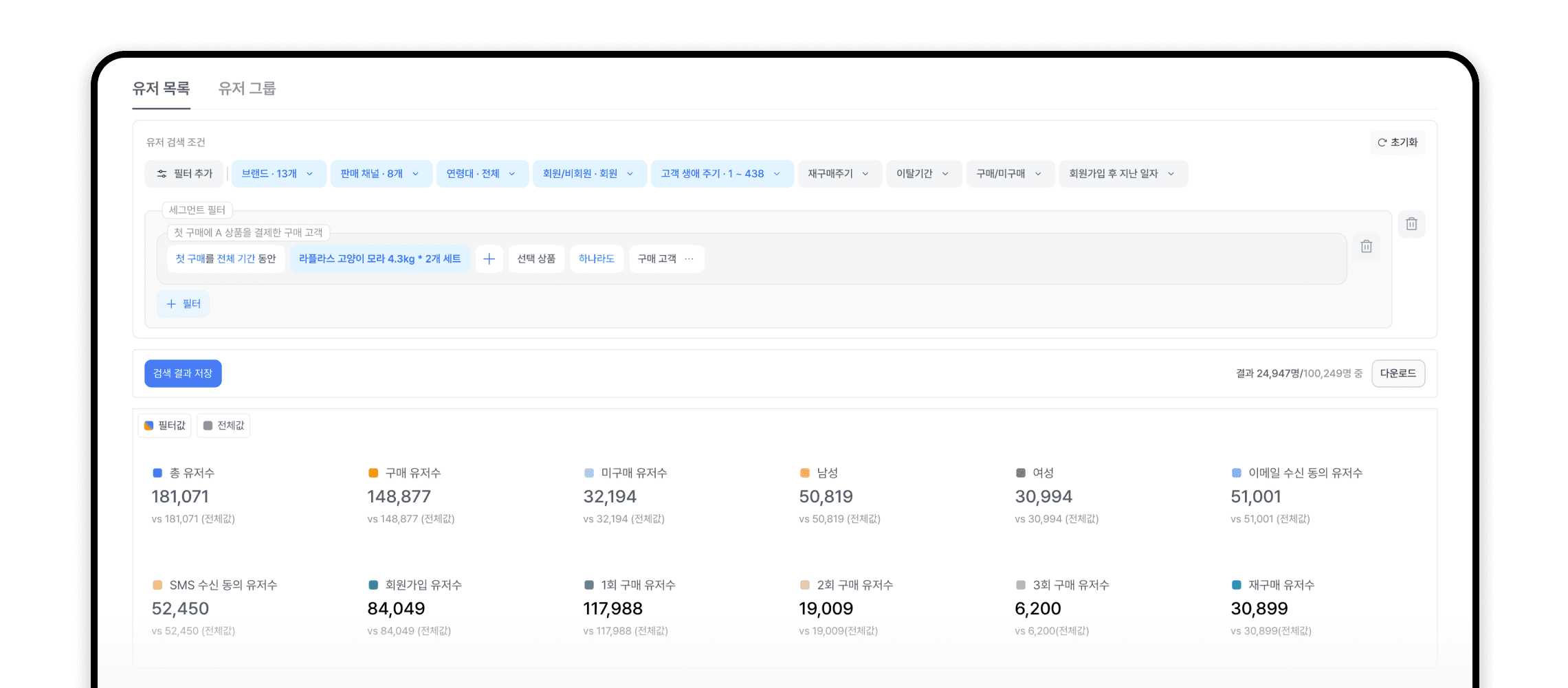
Task: Click the 30,899 repurchase users value
Action: tap(1259, 608)
